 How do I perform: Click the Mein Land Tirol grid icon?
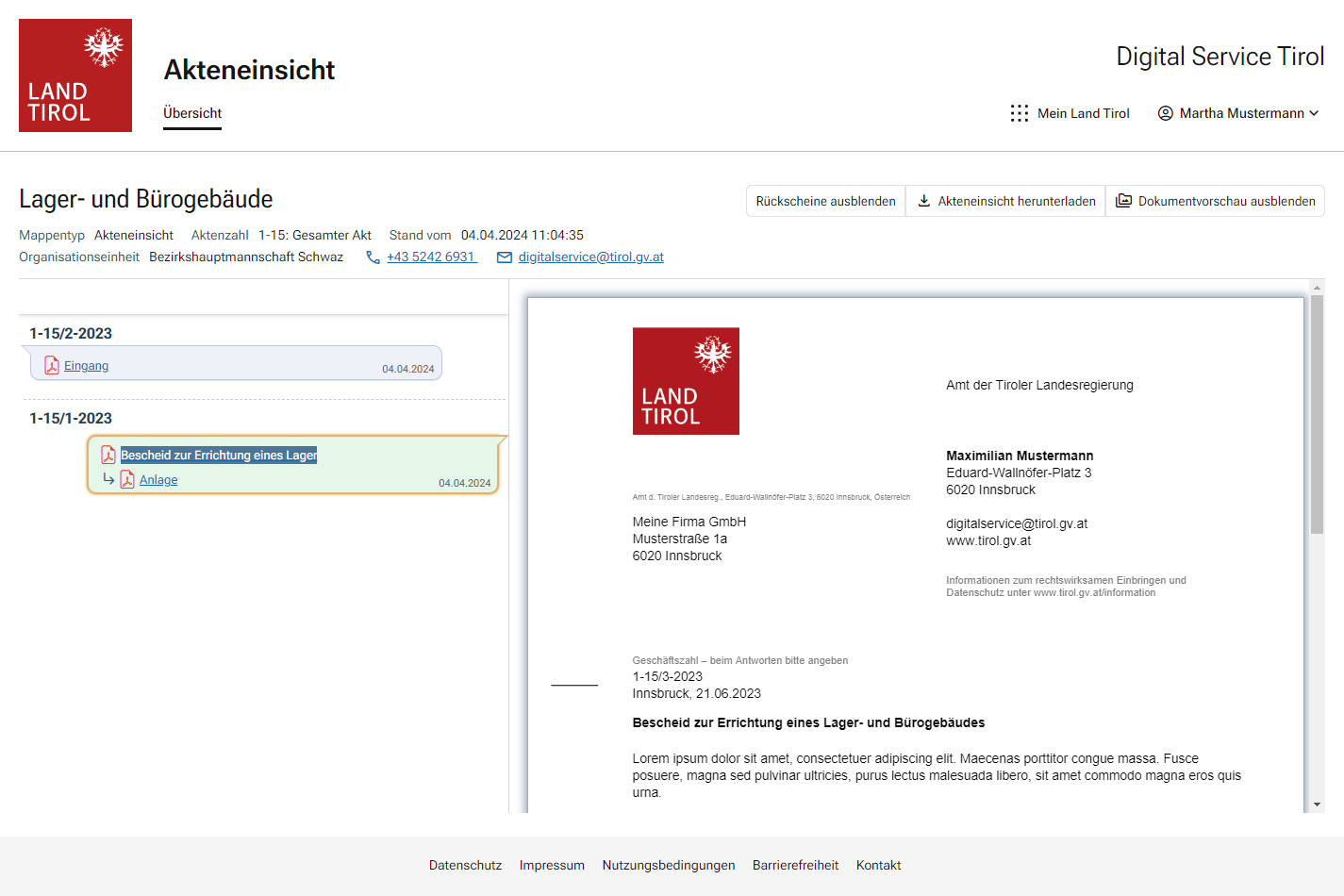1019,113
